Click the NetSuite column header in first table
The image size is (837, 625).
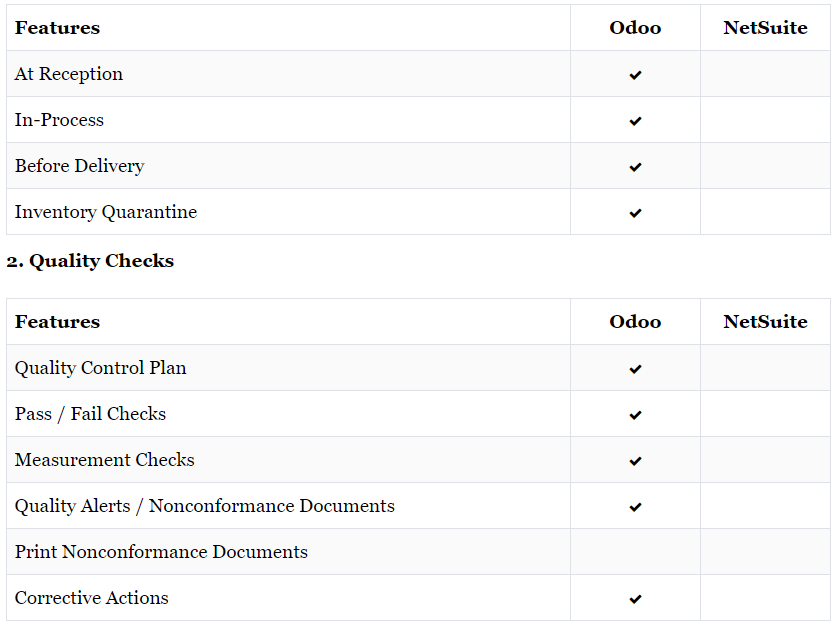[x=765, y=28]
